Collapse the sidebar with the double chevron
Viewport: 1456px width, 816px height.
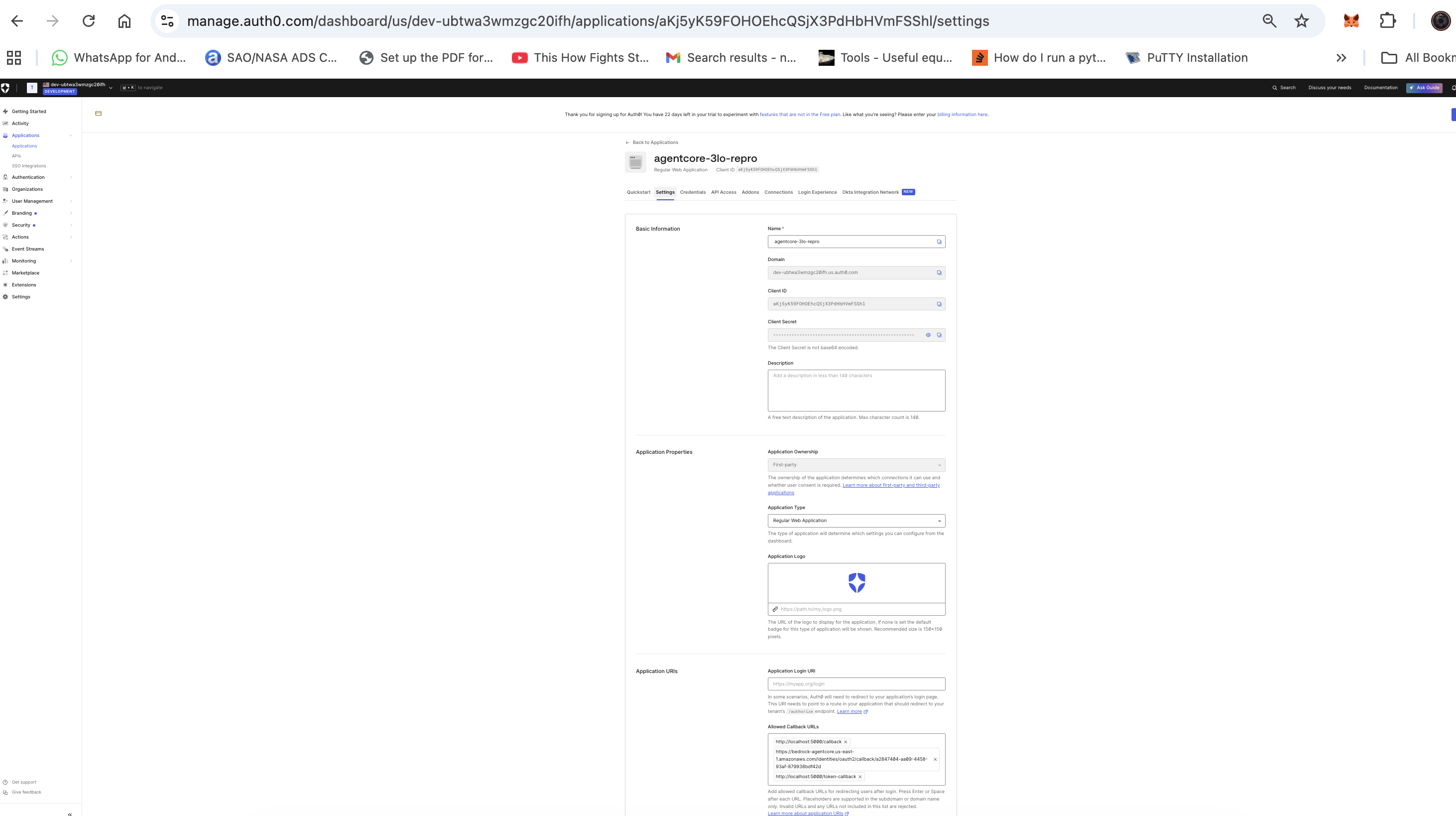tap(70, 815)
